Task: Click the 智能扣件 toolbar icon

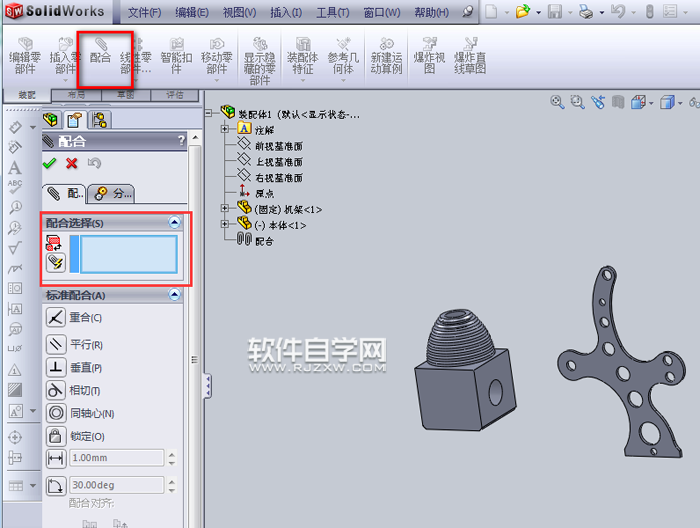Action: 176,56
